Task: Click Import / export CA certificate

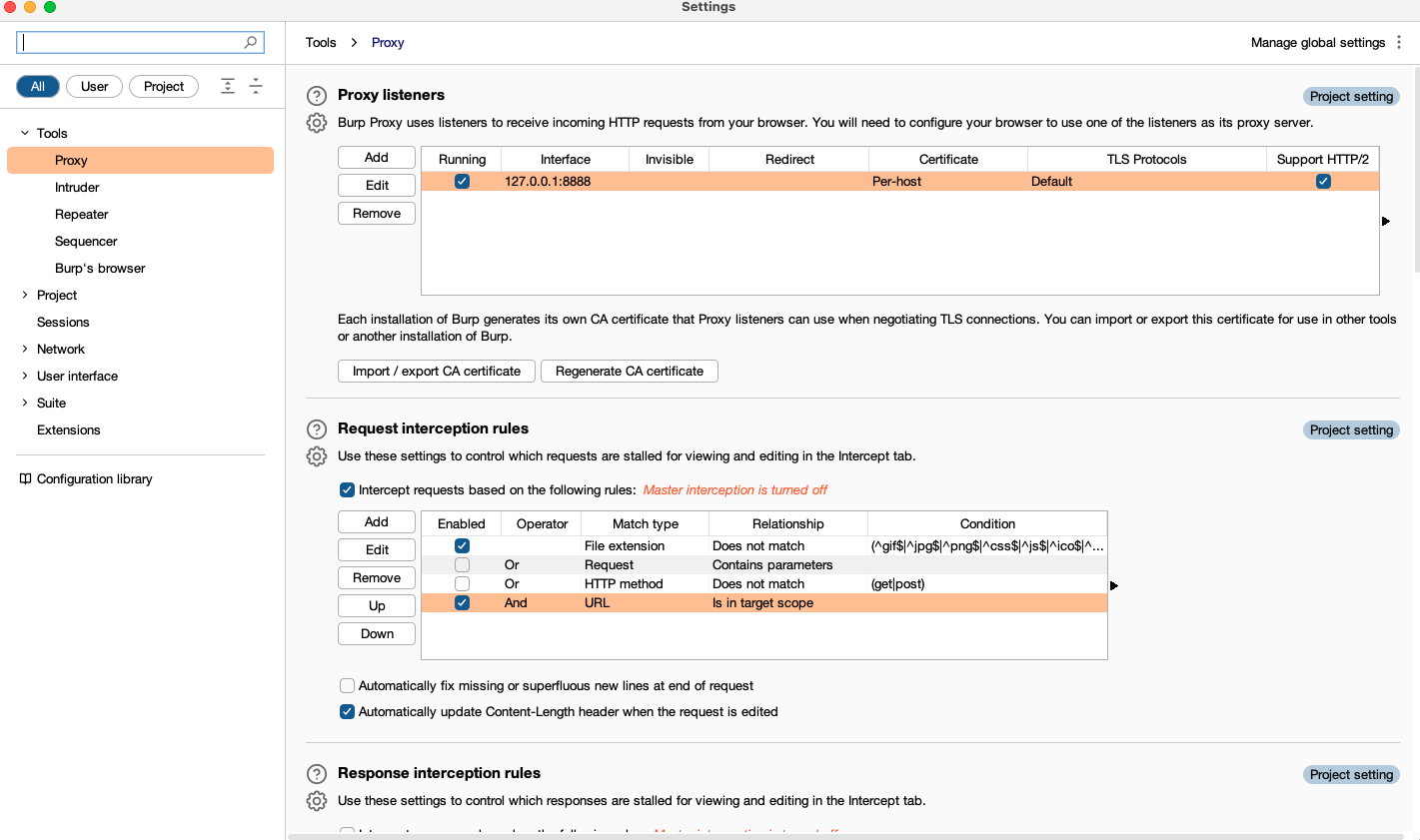Action: [x=437, y=371]
